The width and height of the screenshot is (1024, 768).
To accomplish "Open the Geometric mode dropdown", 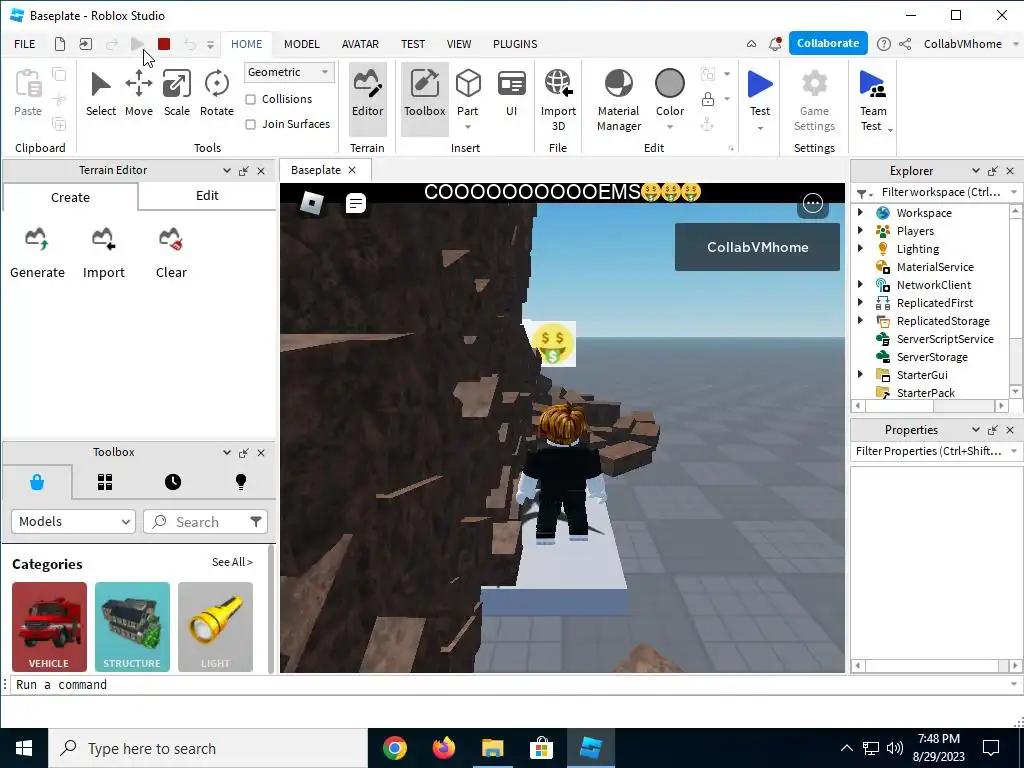I will [289, 72].
